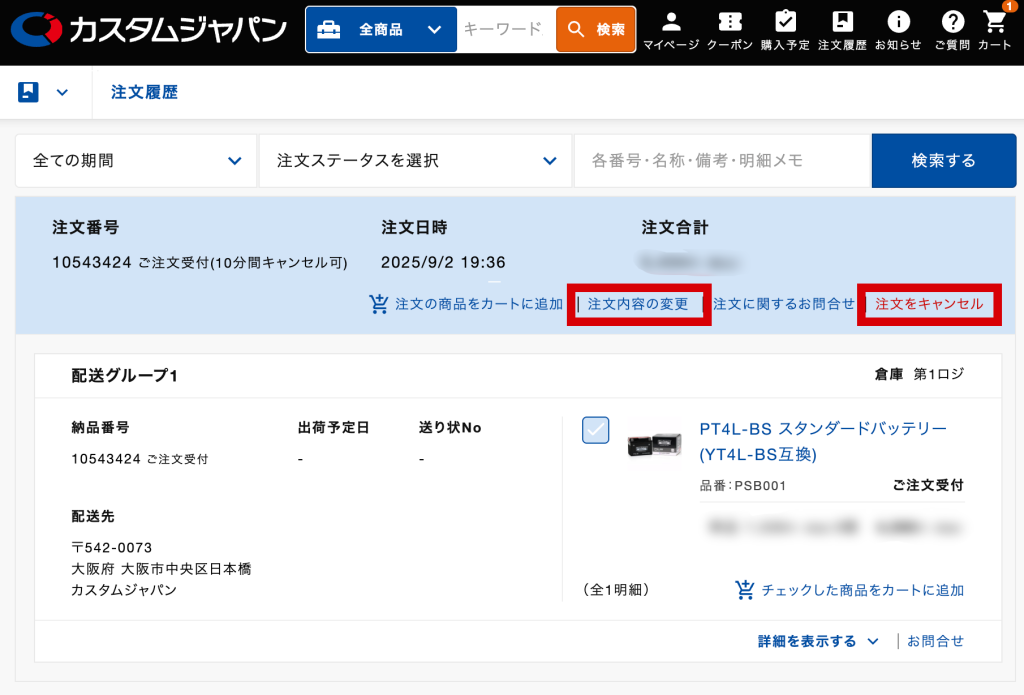Screen dimensions: 1024x695
Task: Focus the キーワード search input field
Action: click(x=505, y=30)
